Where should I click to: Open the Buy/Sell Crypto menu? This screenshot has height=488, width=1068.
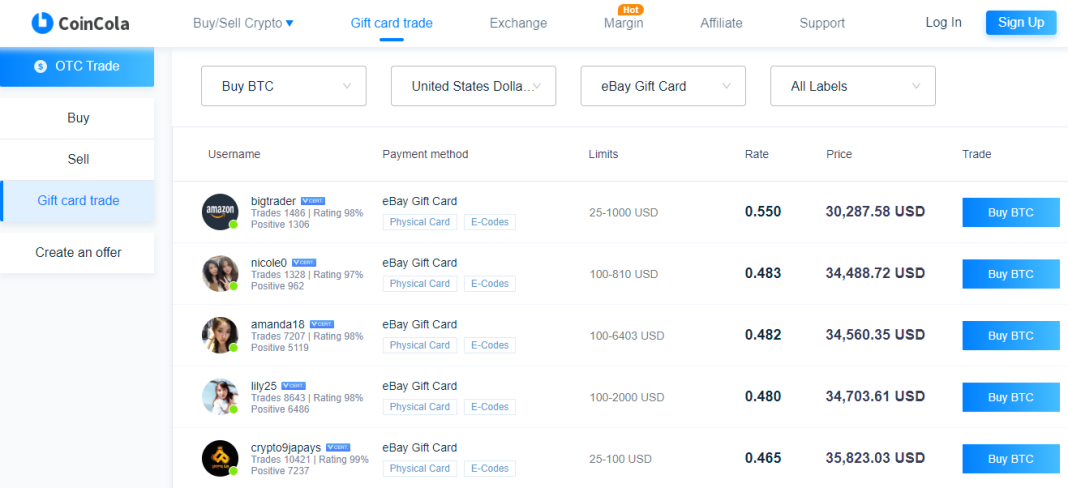[243, 23]
